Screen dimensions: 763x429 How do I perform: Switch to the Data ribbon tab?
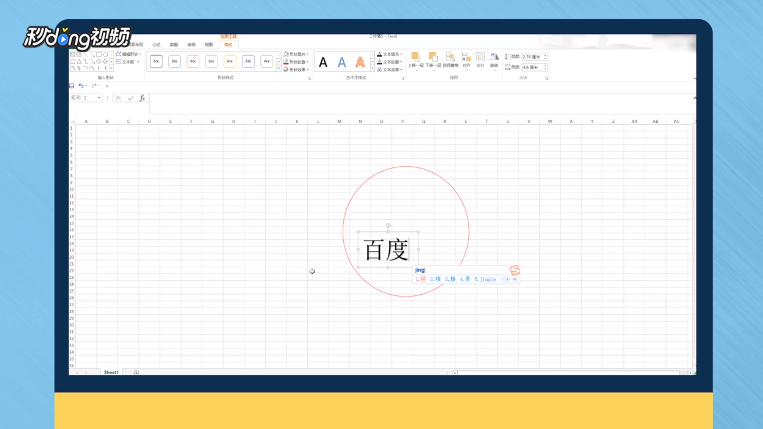pyautogui.click(x=174, y=45)
